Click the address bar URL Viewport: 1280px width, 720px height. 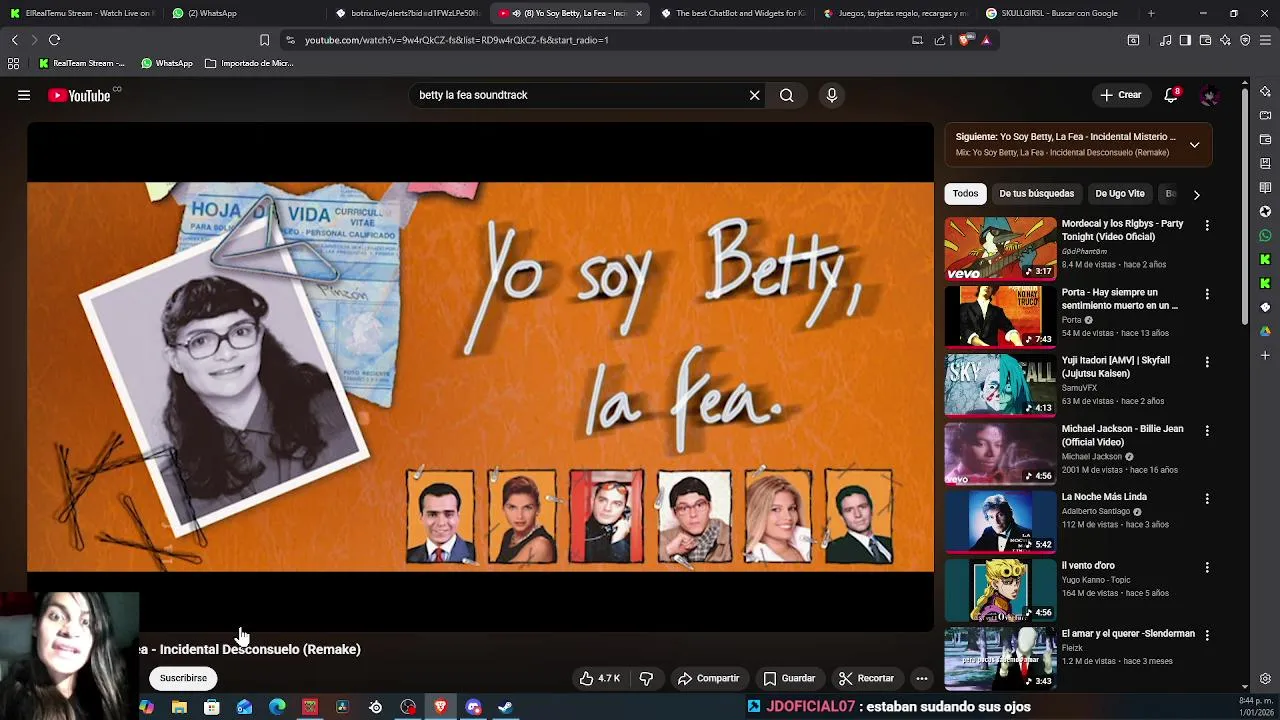[x=456, y=40]
